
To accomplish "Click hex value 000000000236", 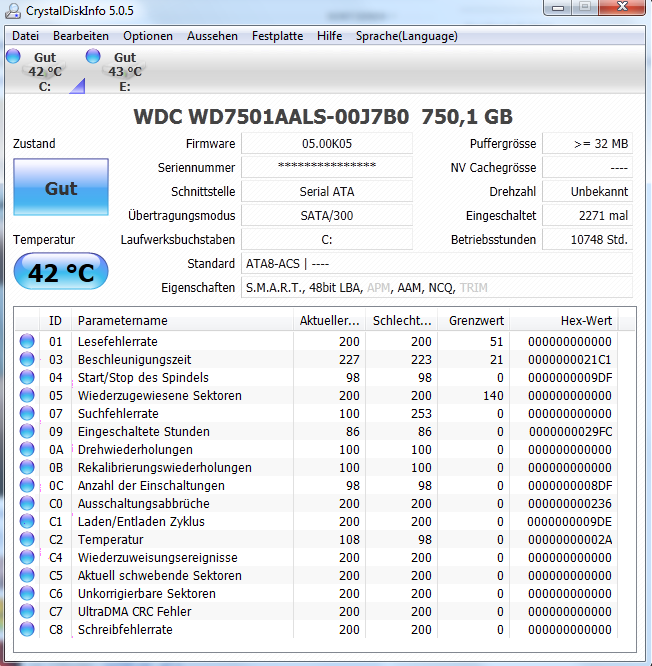I will click(570, 503).
